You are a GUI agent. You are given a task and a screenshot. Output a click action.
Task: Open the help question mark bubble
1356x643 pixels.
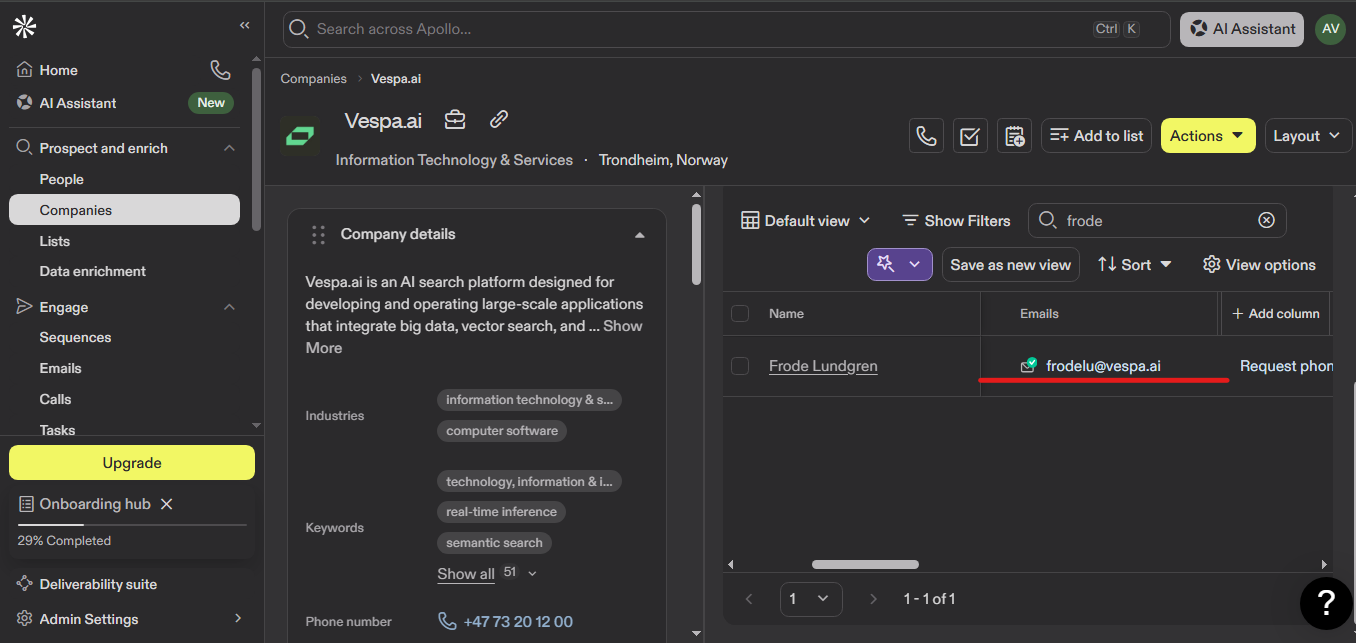1326,603
